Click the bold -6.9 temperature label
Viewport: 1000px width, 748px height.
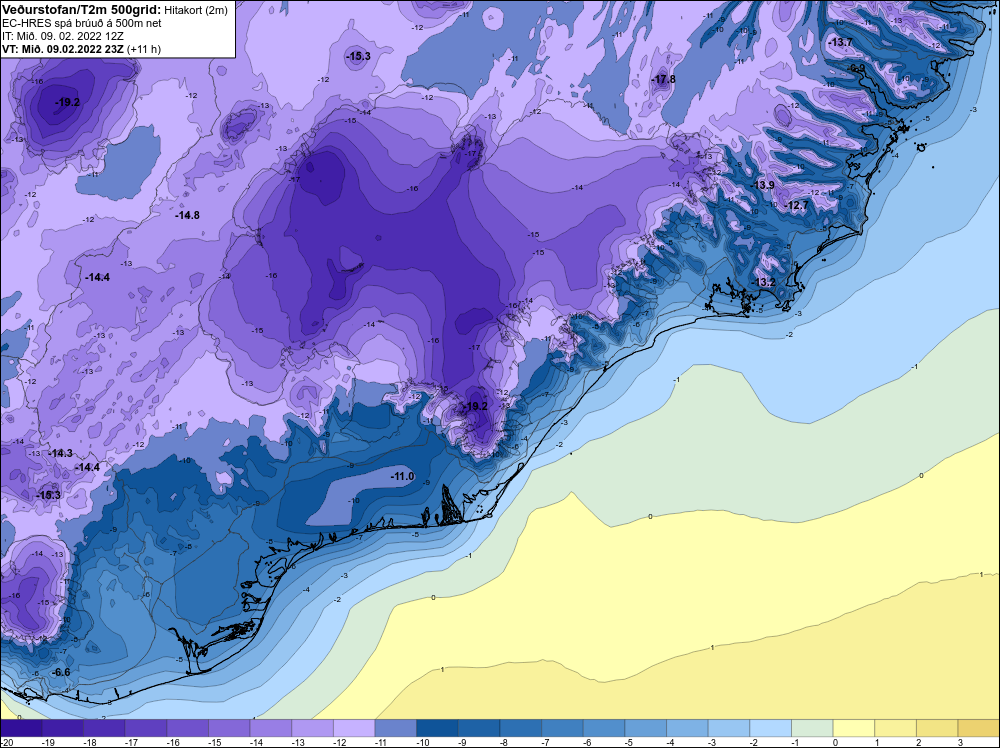857,68
